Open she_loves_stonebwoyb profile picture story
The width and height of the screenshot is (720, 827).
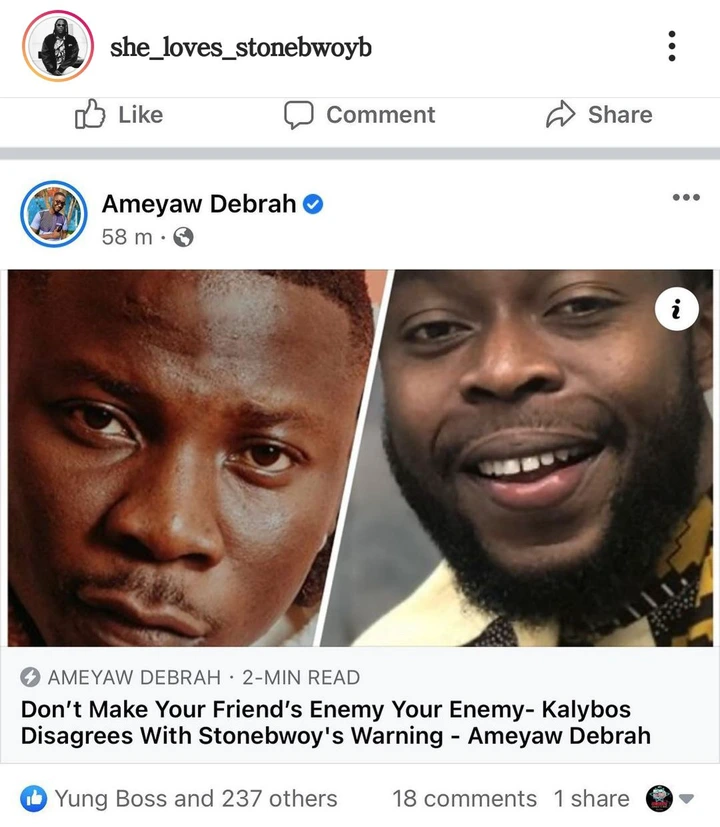[58, 46]
